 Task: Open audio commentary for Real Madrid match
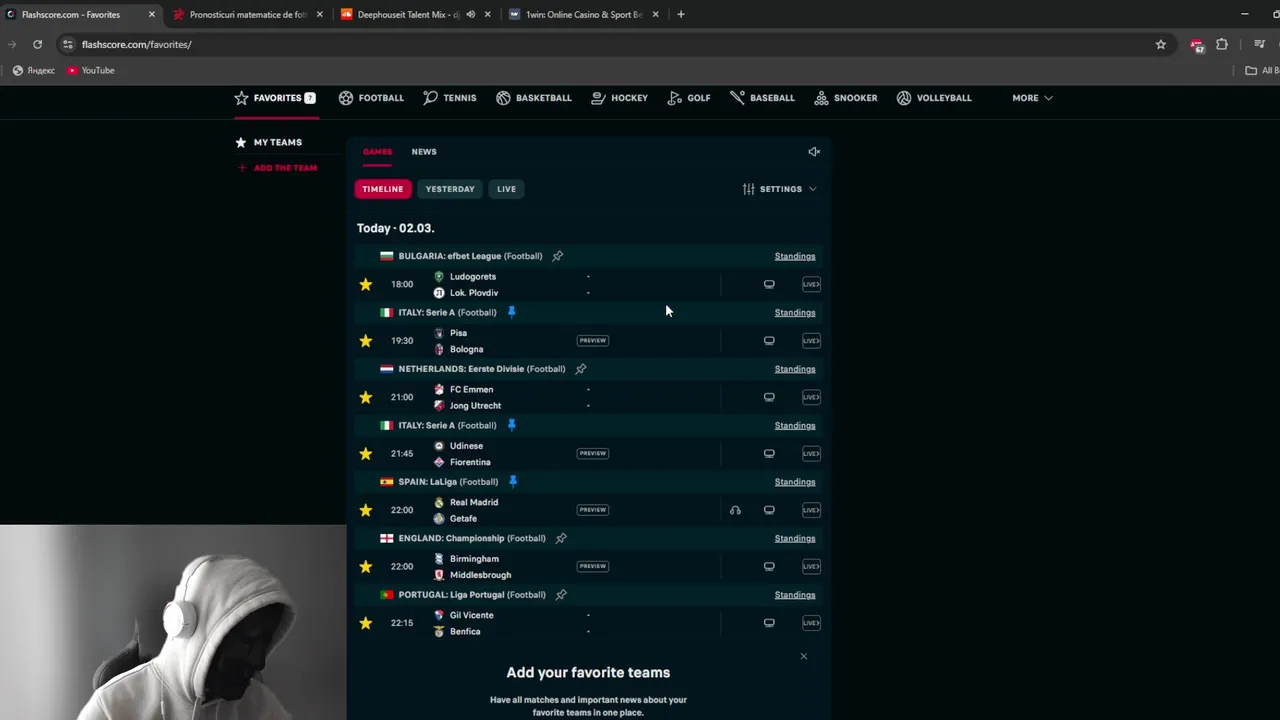[x=735, y=510]
